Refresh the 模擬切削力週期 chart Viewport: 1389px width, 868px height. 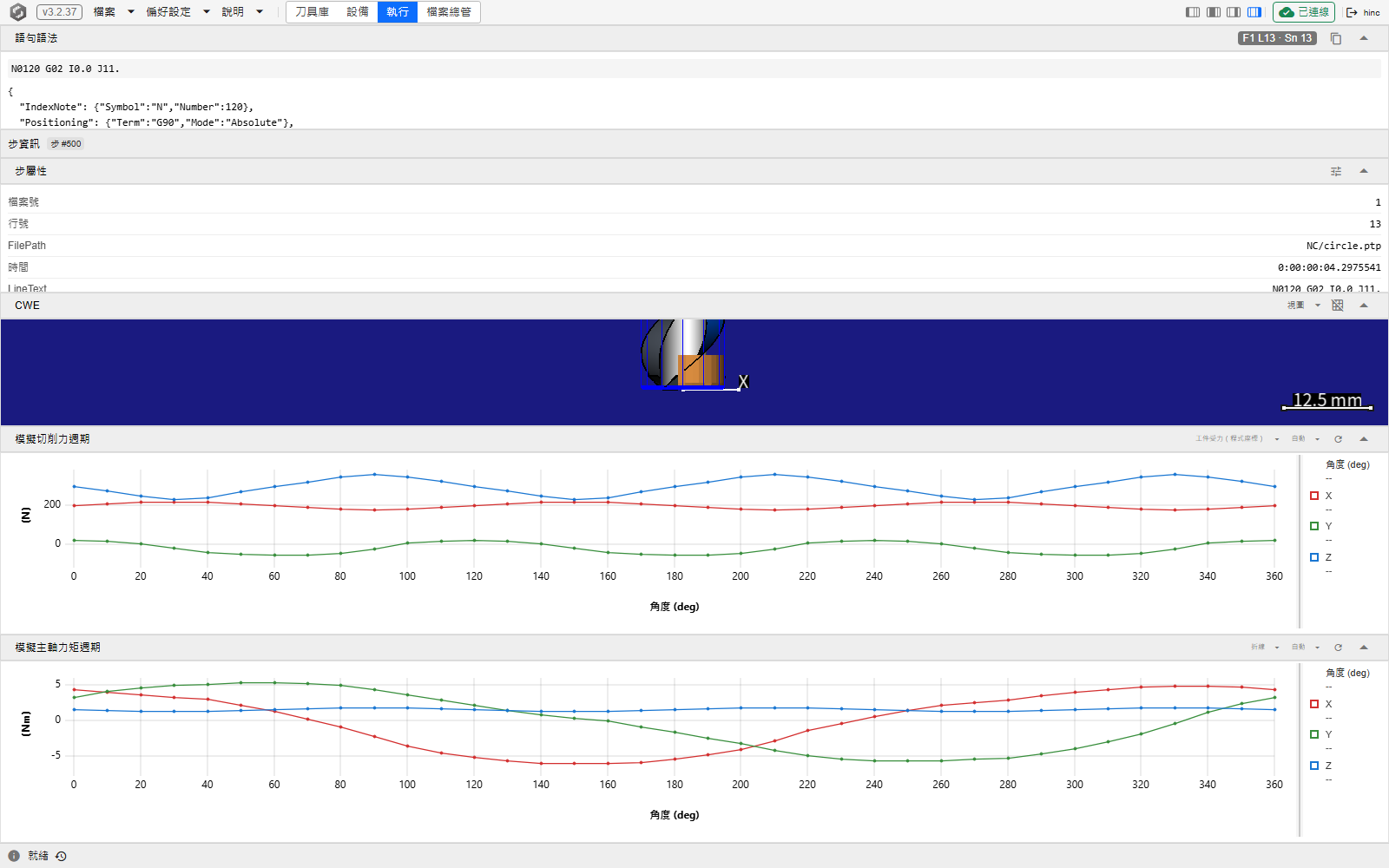click(x=1339, y=439)
